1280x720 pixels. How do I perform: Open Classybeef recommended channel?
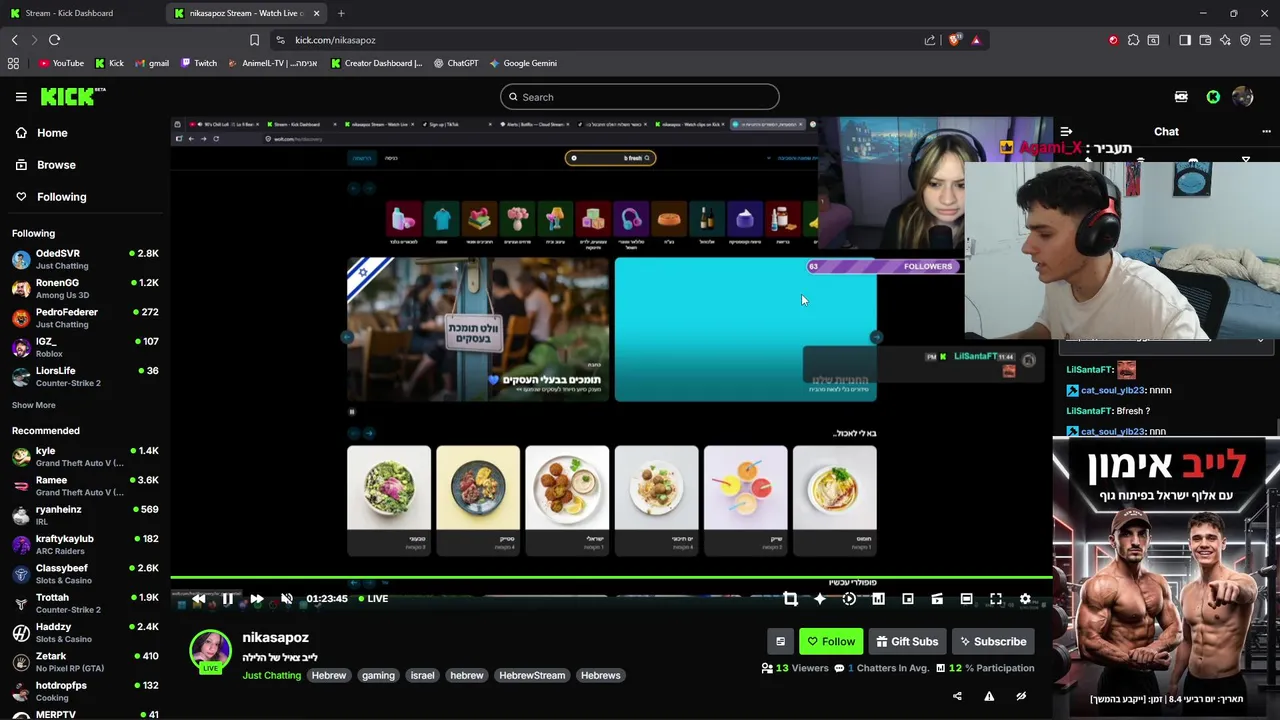(x=85, y=573)
